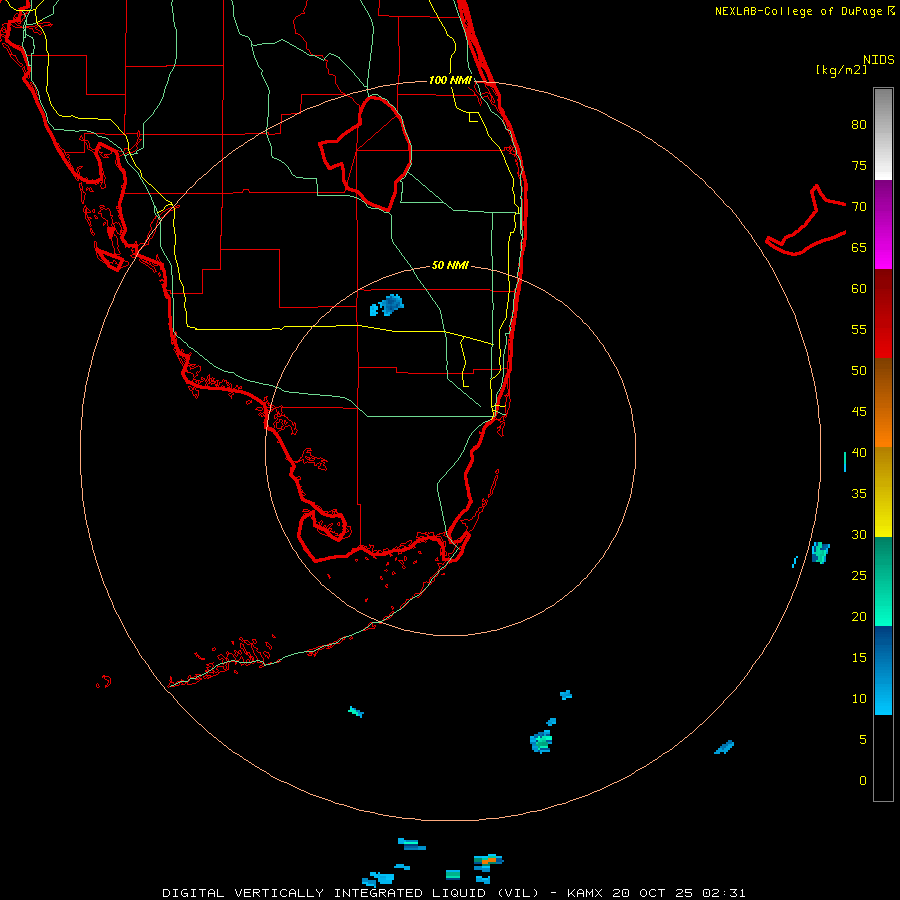Click the legend value 10

[859, 699]
